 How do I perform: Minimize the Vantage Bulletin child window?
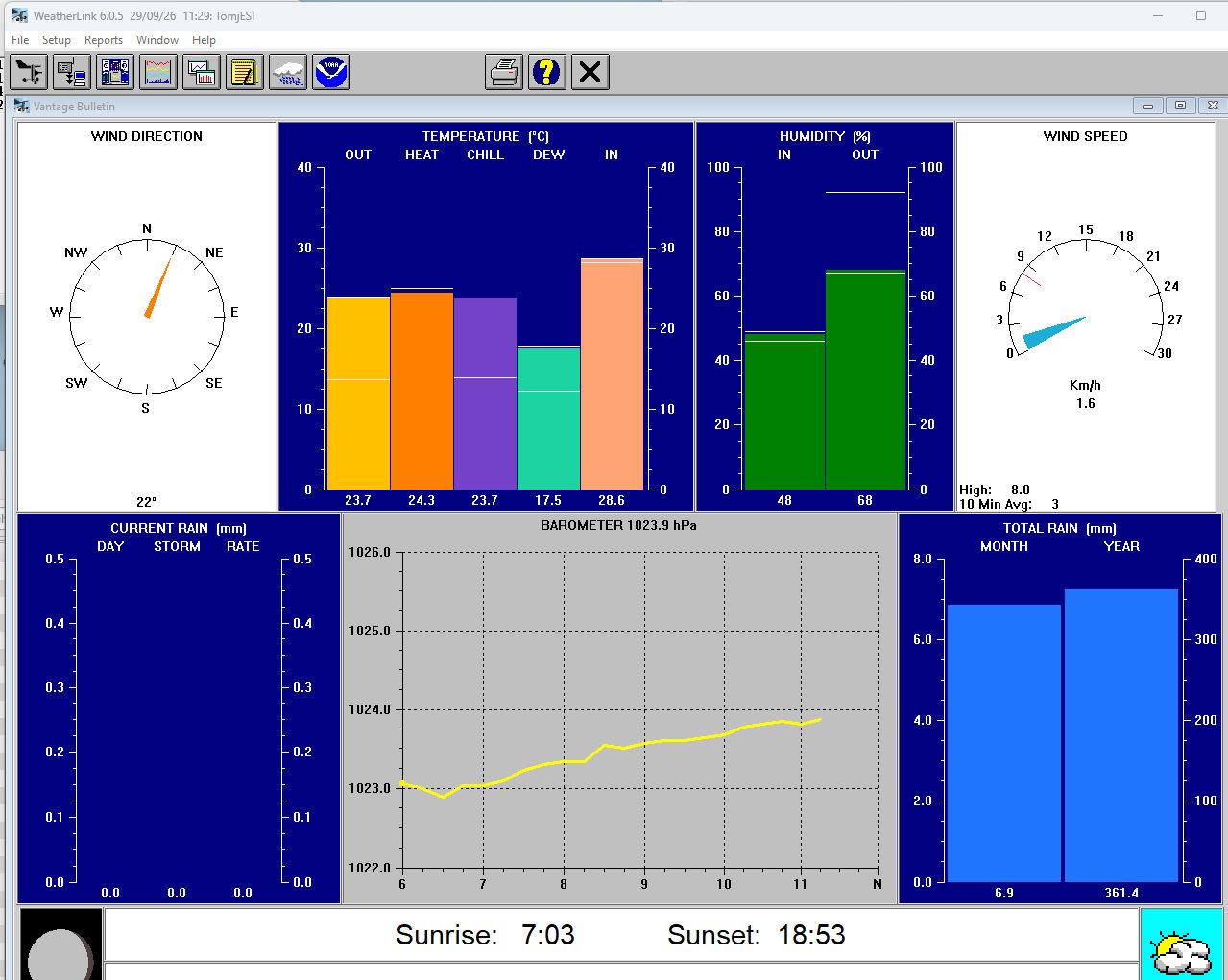1147,106
